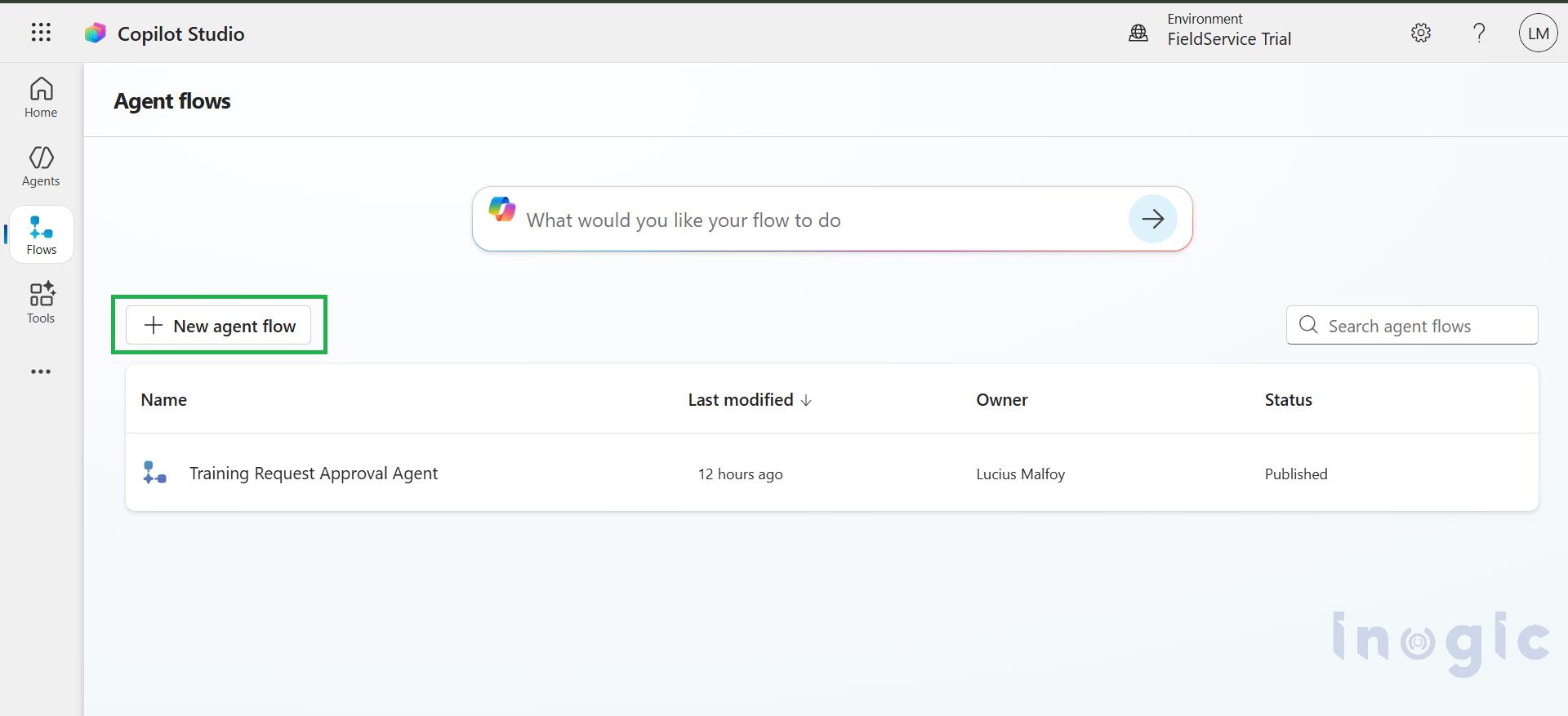Open Tools in the left navigation
1568x716 pixels.
[41, 303]
